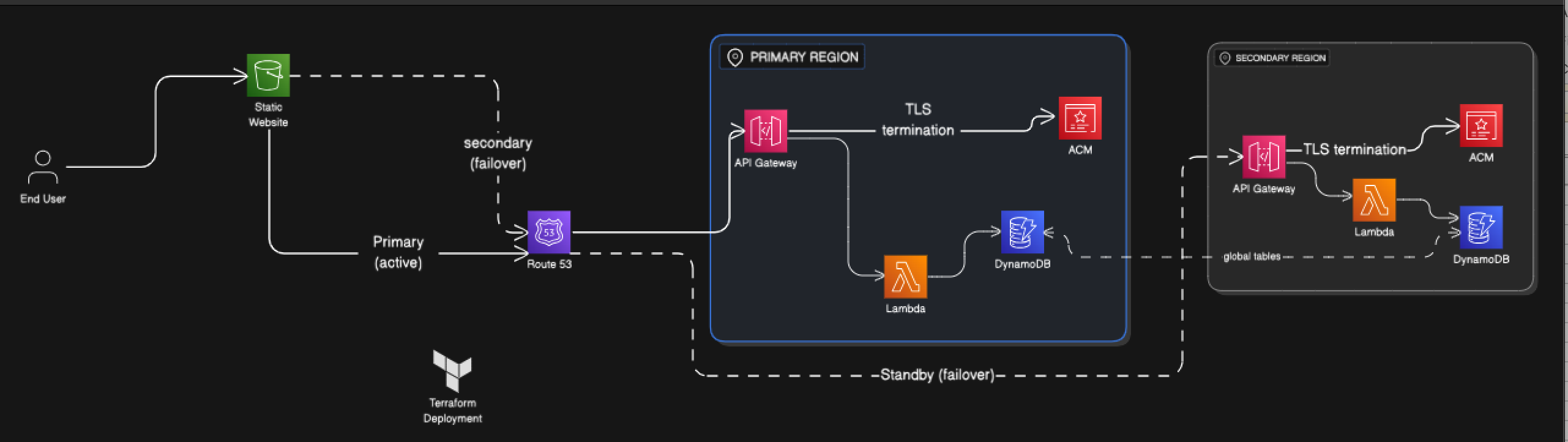Click 'Lambda' caption in Secondary Region
Viewport: 1568px width, 442px height.
coord(1374,232)
